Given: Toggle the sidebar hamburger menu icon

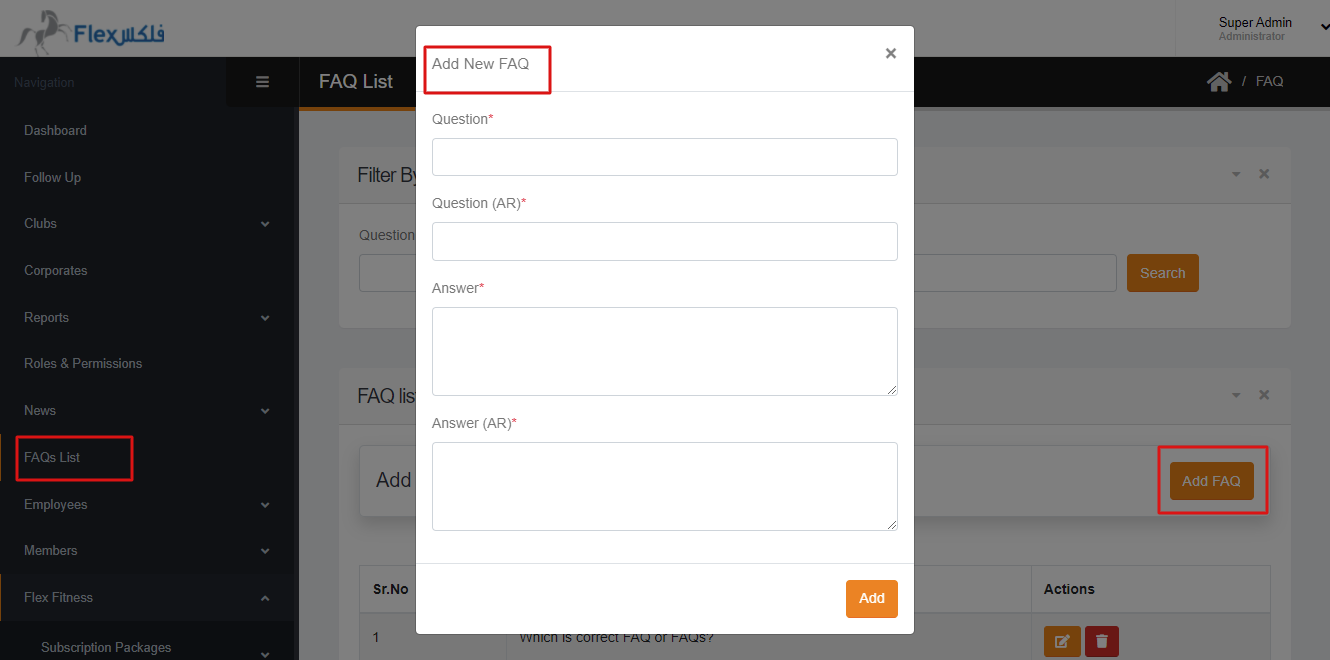Looking at the screenshot, I should click(x=262, y=82).
